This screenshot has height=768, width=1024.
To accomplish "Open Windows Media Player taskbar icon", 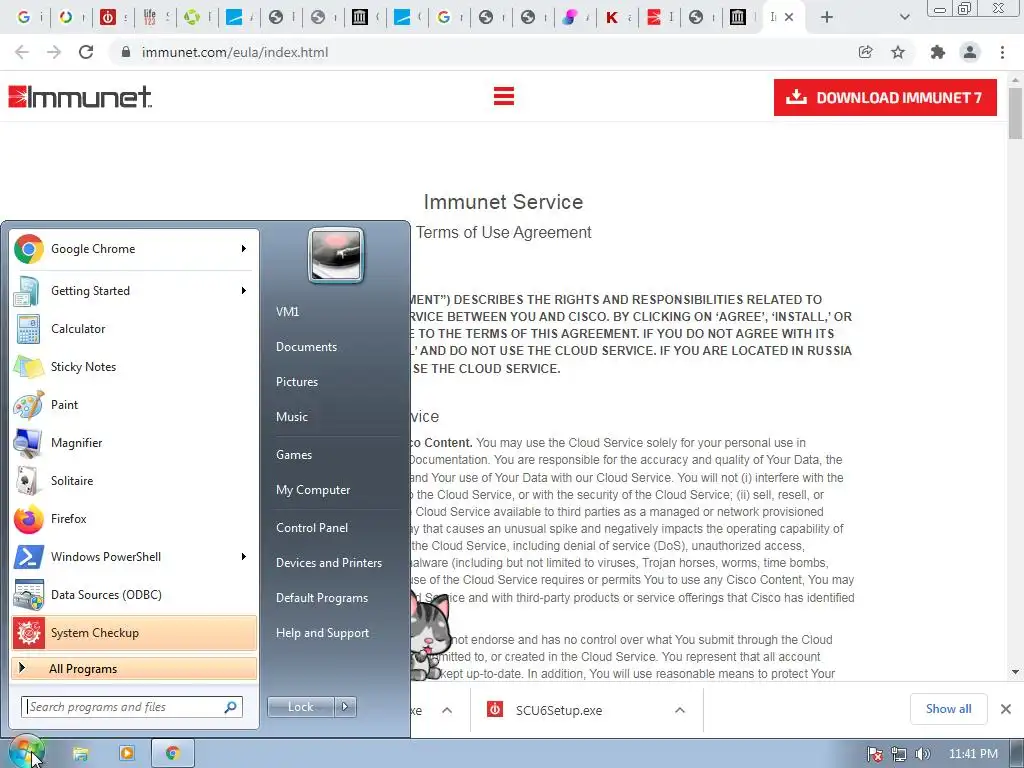I will coord(127,754).
